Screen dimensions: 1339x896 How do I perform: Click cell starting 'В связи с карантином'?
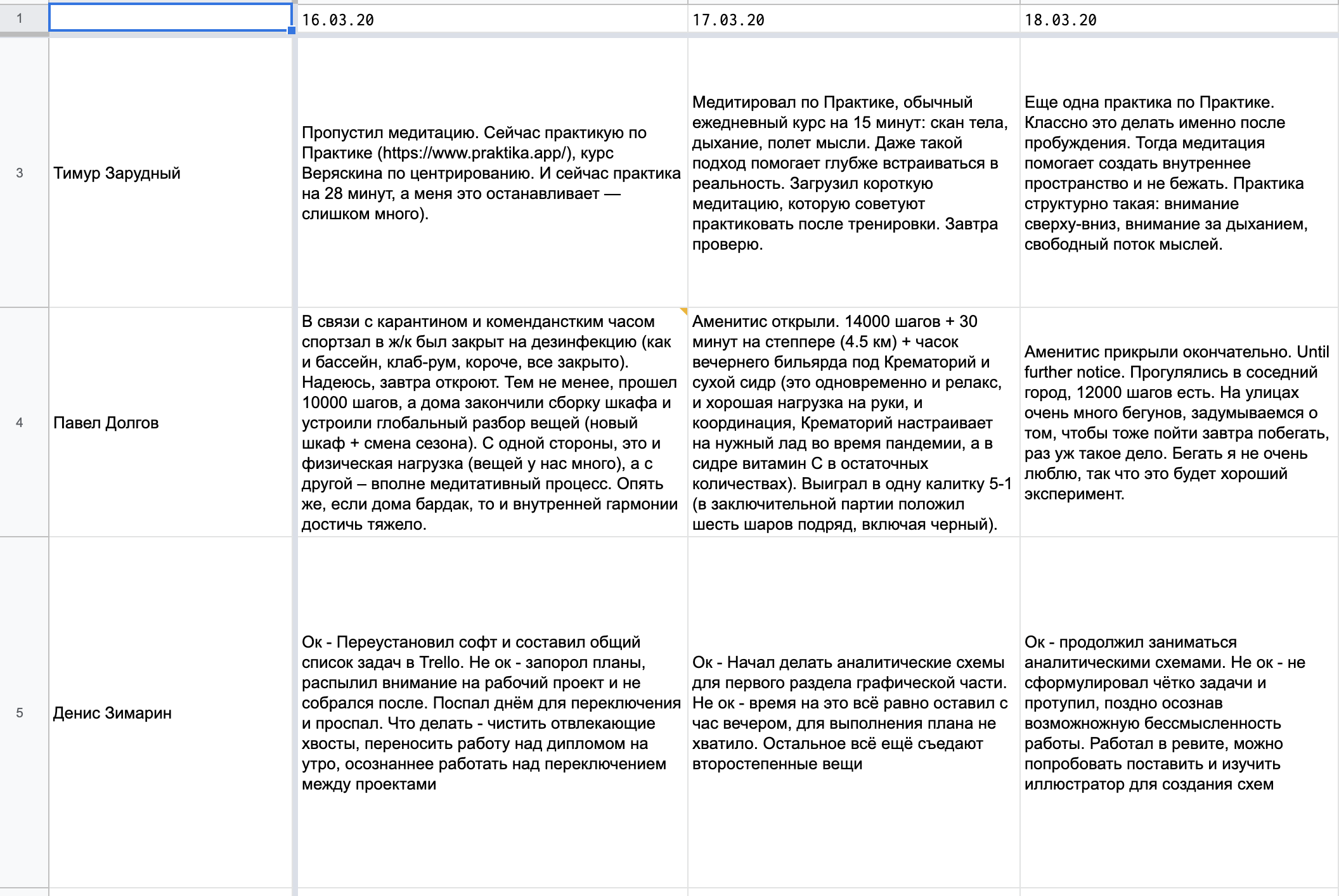493,422
